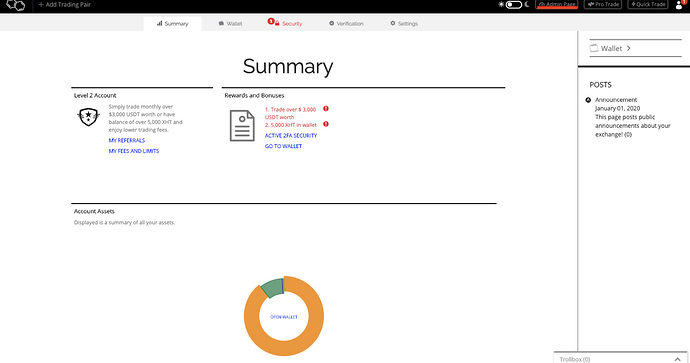This screenshot has width=690, height=363.
Task: Switch to the Security tab
Action: pos(285,23)
